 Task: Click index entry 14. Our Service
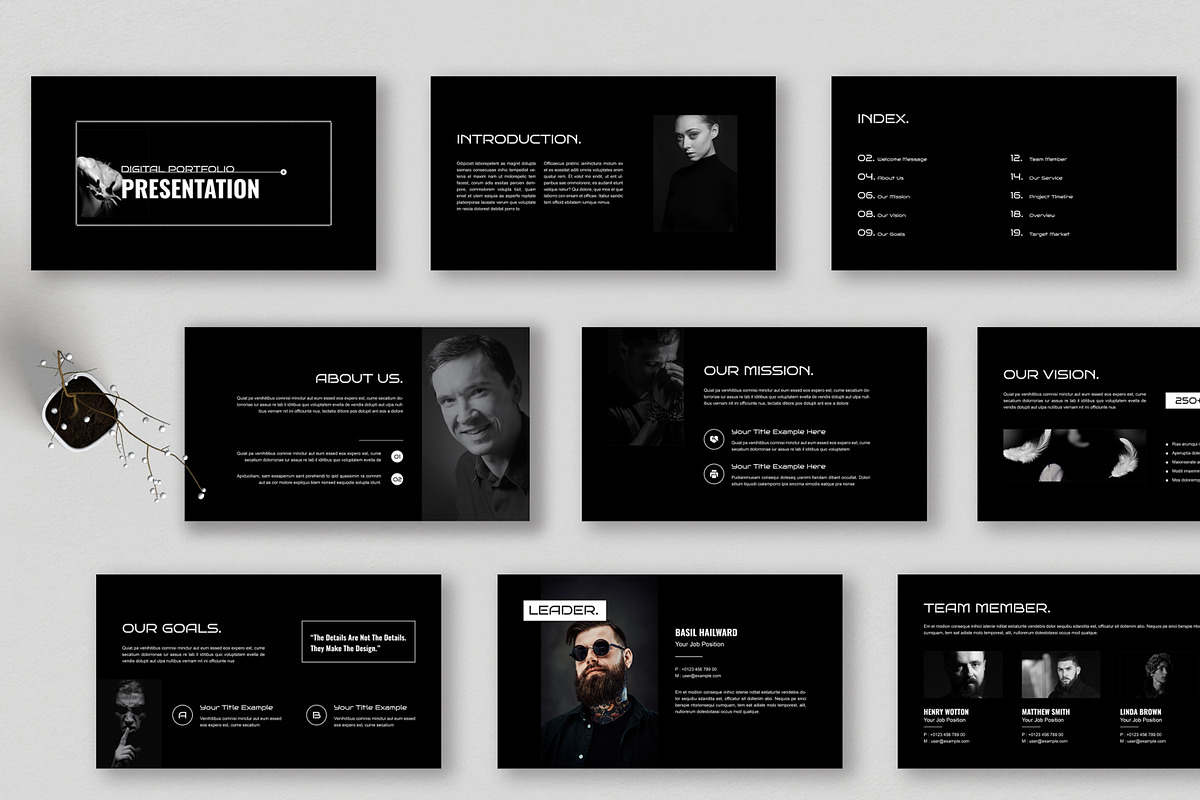coord(1036,178)
